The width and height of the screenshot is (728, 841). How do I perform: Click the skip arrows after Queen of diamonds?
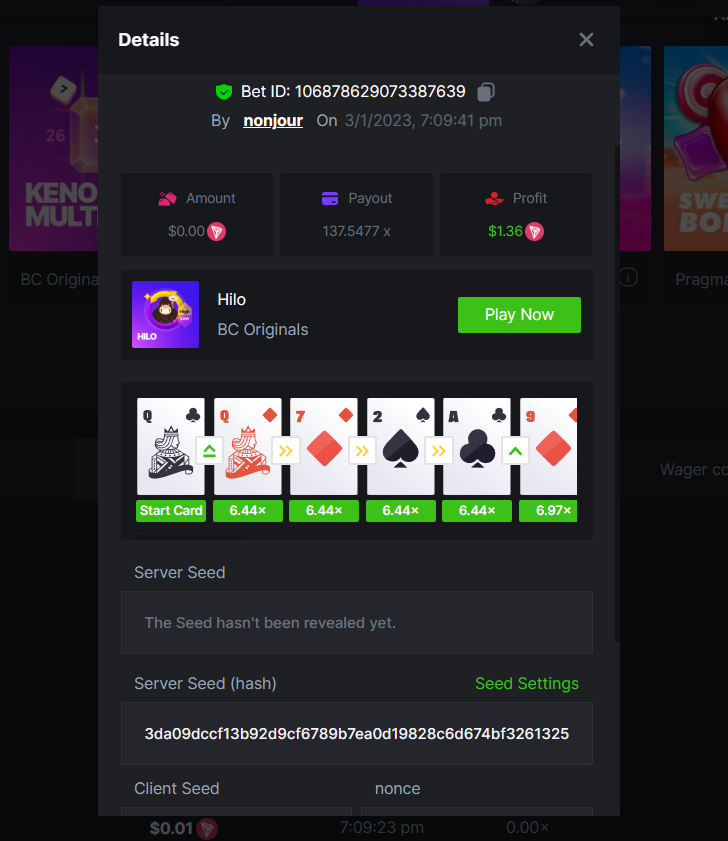pyautogui.click(x=285, y=451)
